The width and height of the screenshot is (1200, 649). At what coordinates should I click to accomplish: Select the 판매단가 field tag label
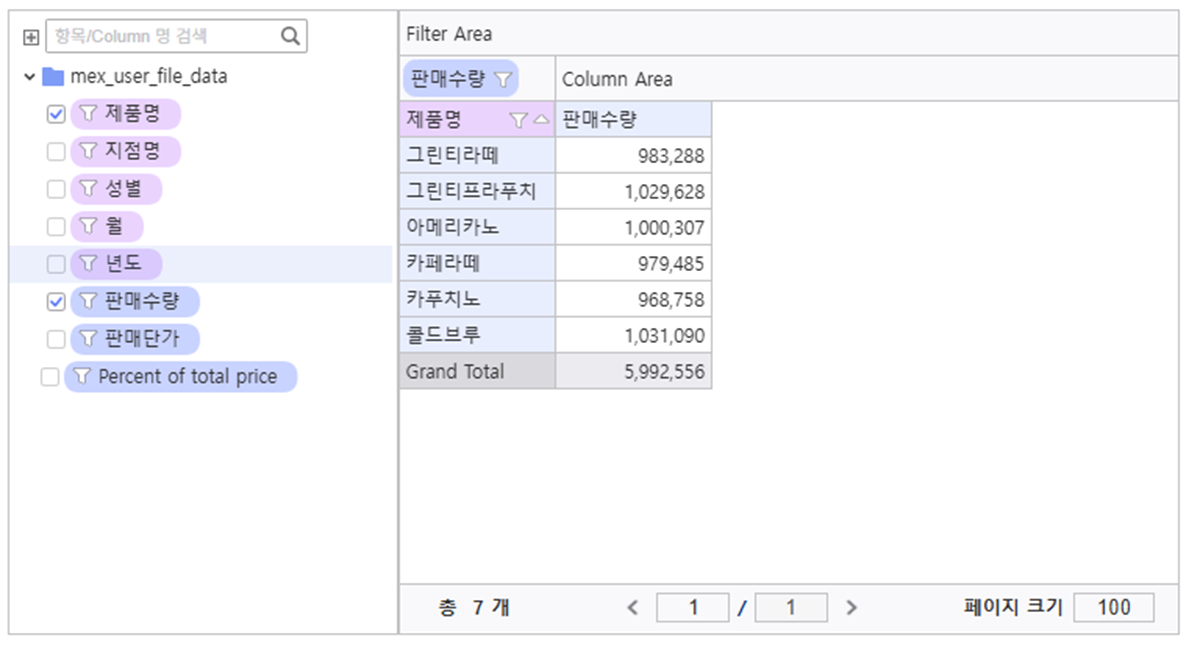point(141,339)
